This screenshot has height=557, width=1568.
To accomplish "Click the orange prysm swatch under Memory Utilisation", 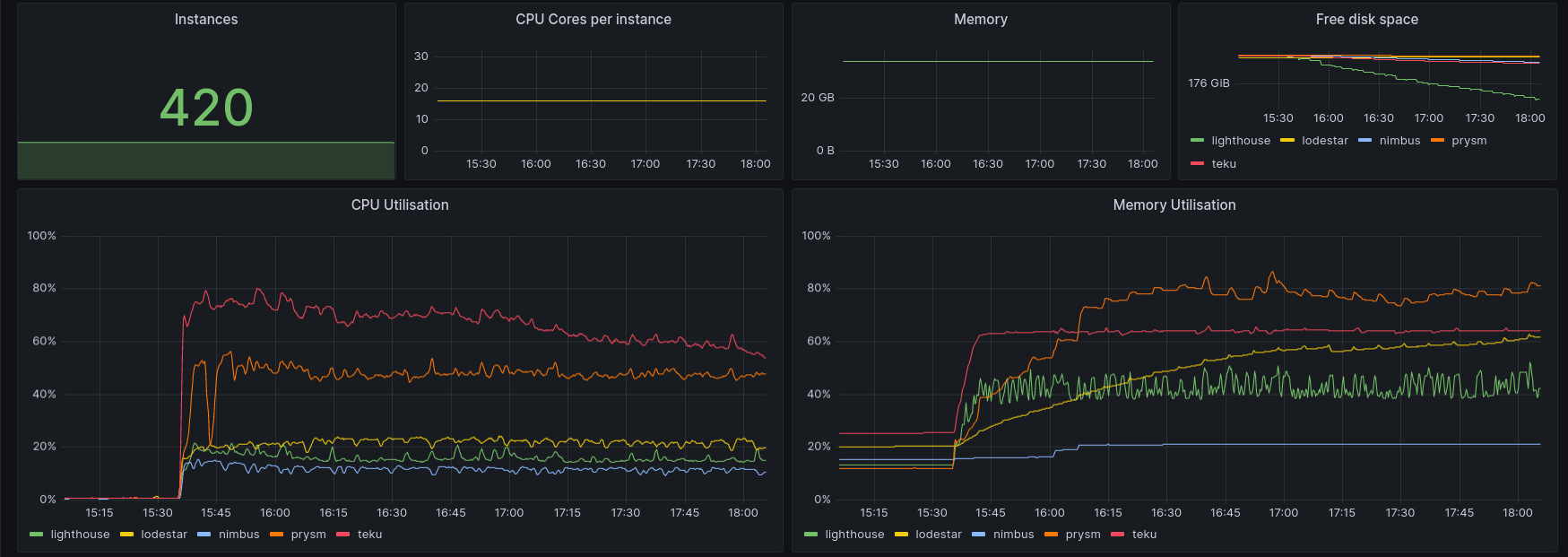I will coord(1051,535).
